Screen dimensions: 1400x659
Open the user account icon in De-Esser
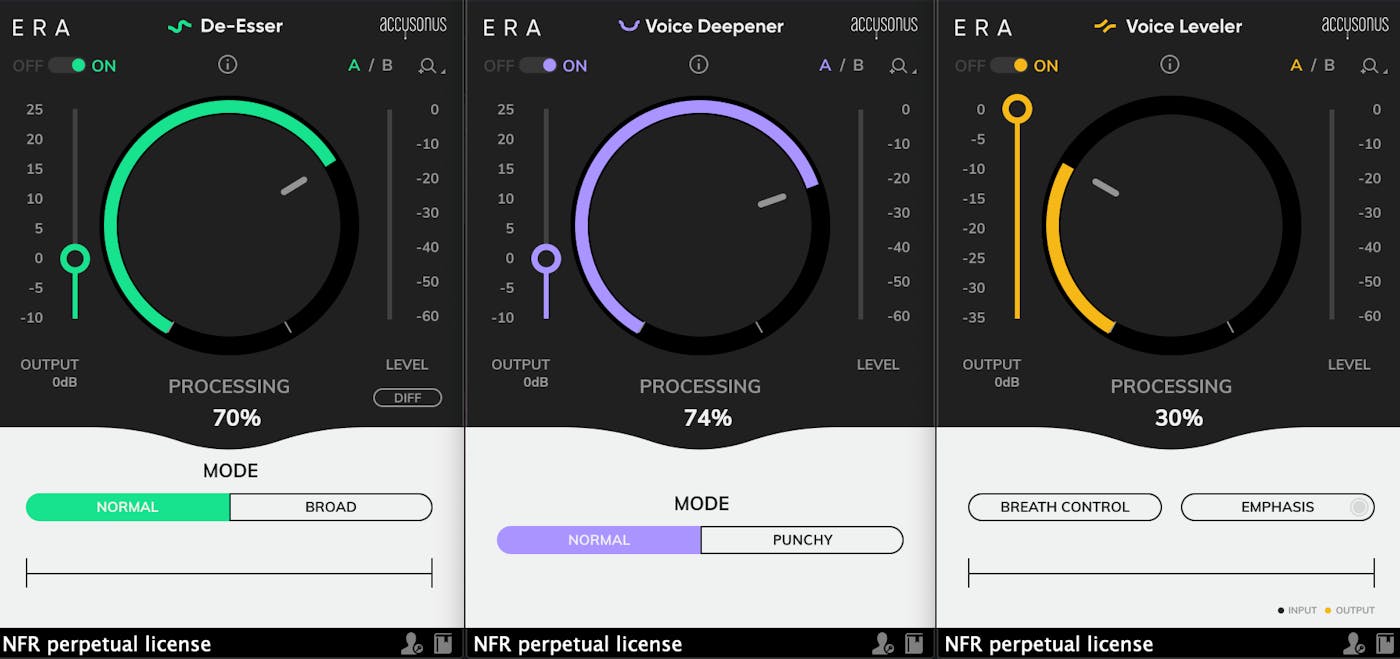coord(411,644)
